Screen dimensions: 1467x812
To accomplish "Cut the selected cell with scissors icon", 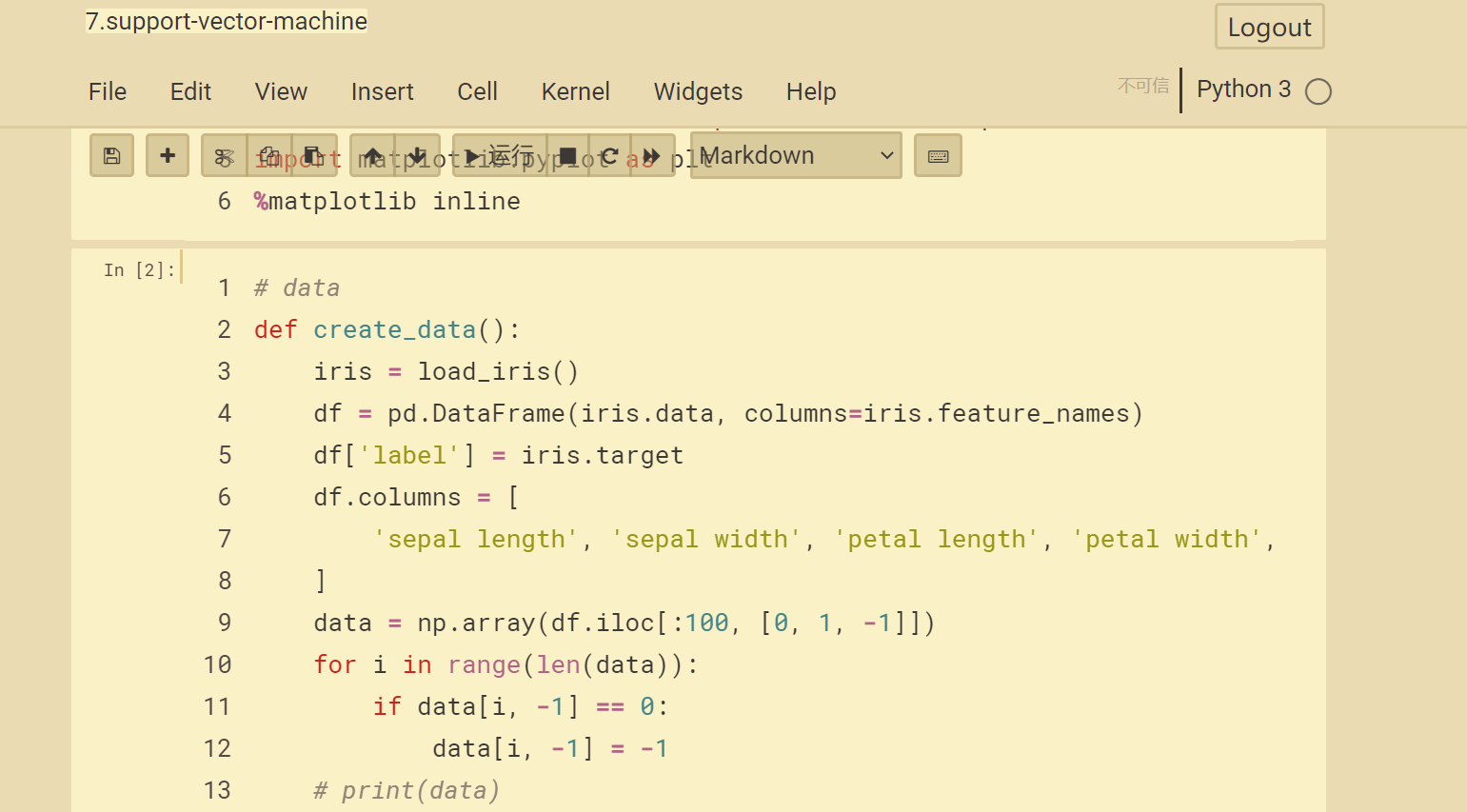I will pos(223,155).
